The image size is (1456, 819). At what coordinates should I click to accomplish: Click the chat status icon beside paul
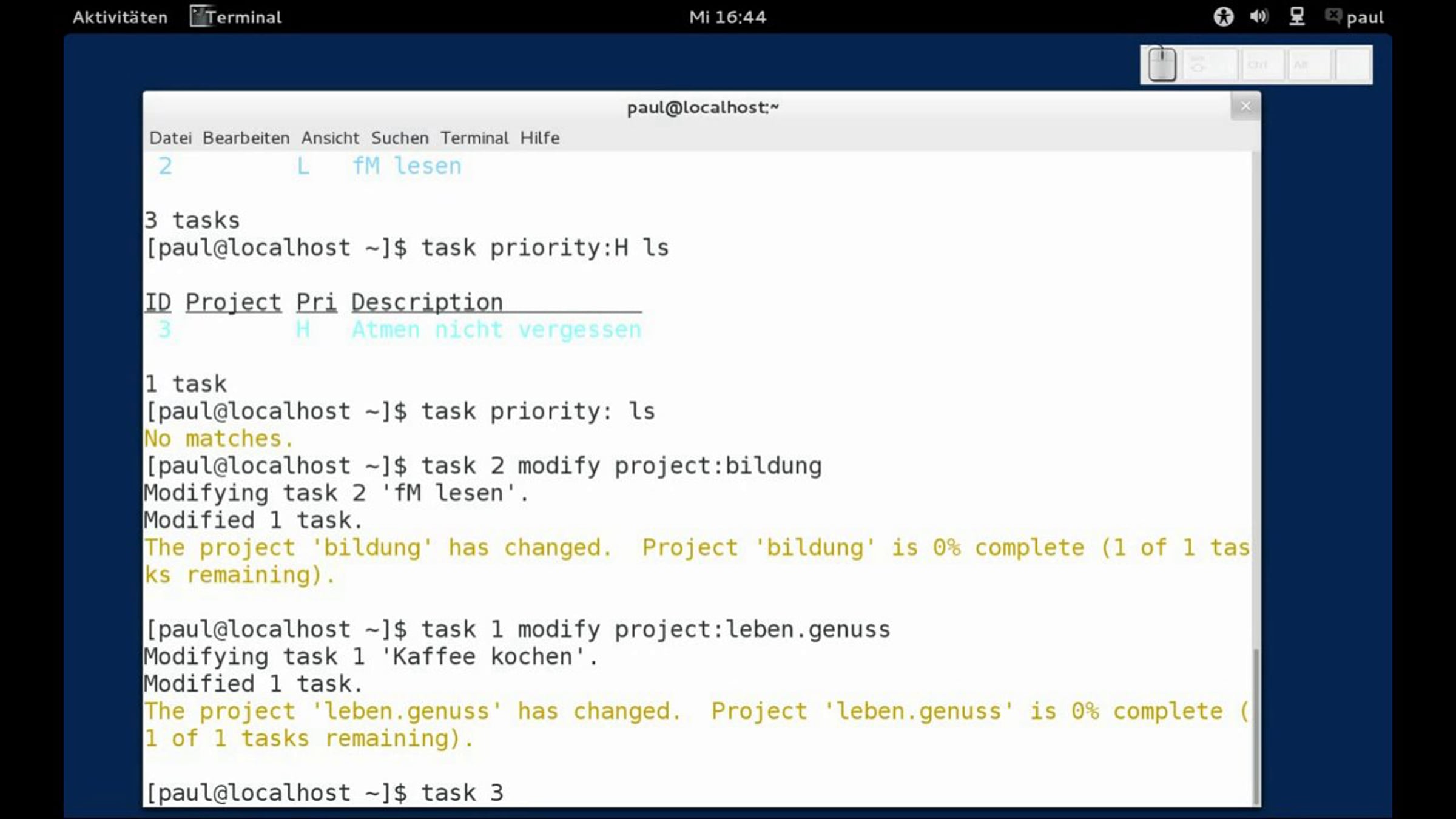point(1333,16)
